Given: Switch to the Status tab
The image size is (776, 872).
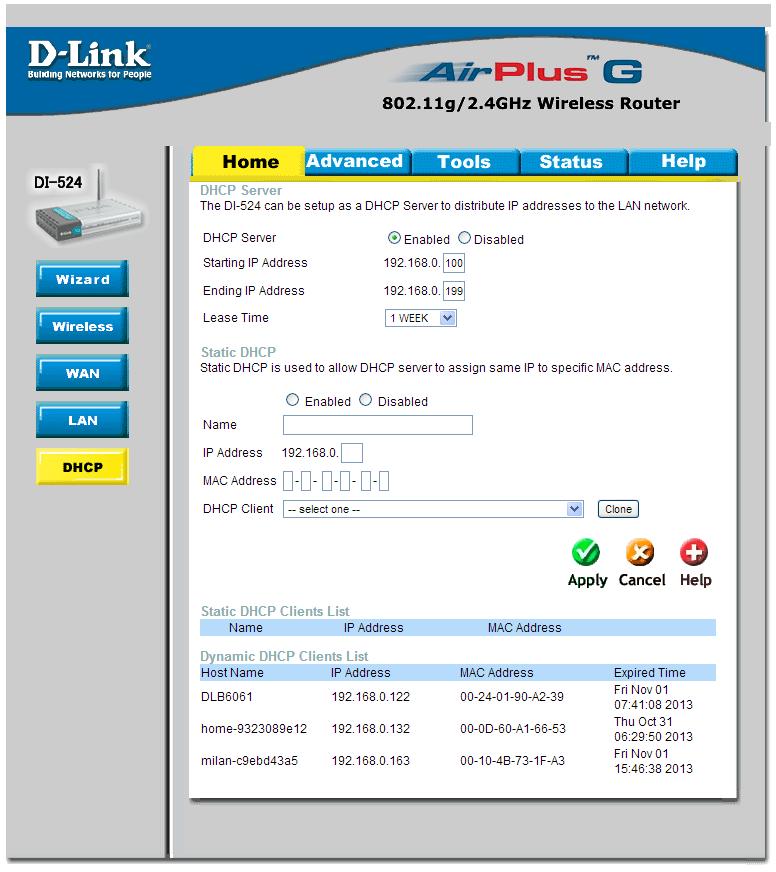Looking at the screenshot, I should 570,162.
